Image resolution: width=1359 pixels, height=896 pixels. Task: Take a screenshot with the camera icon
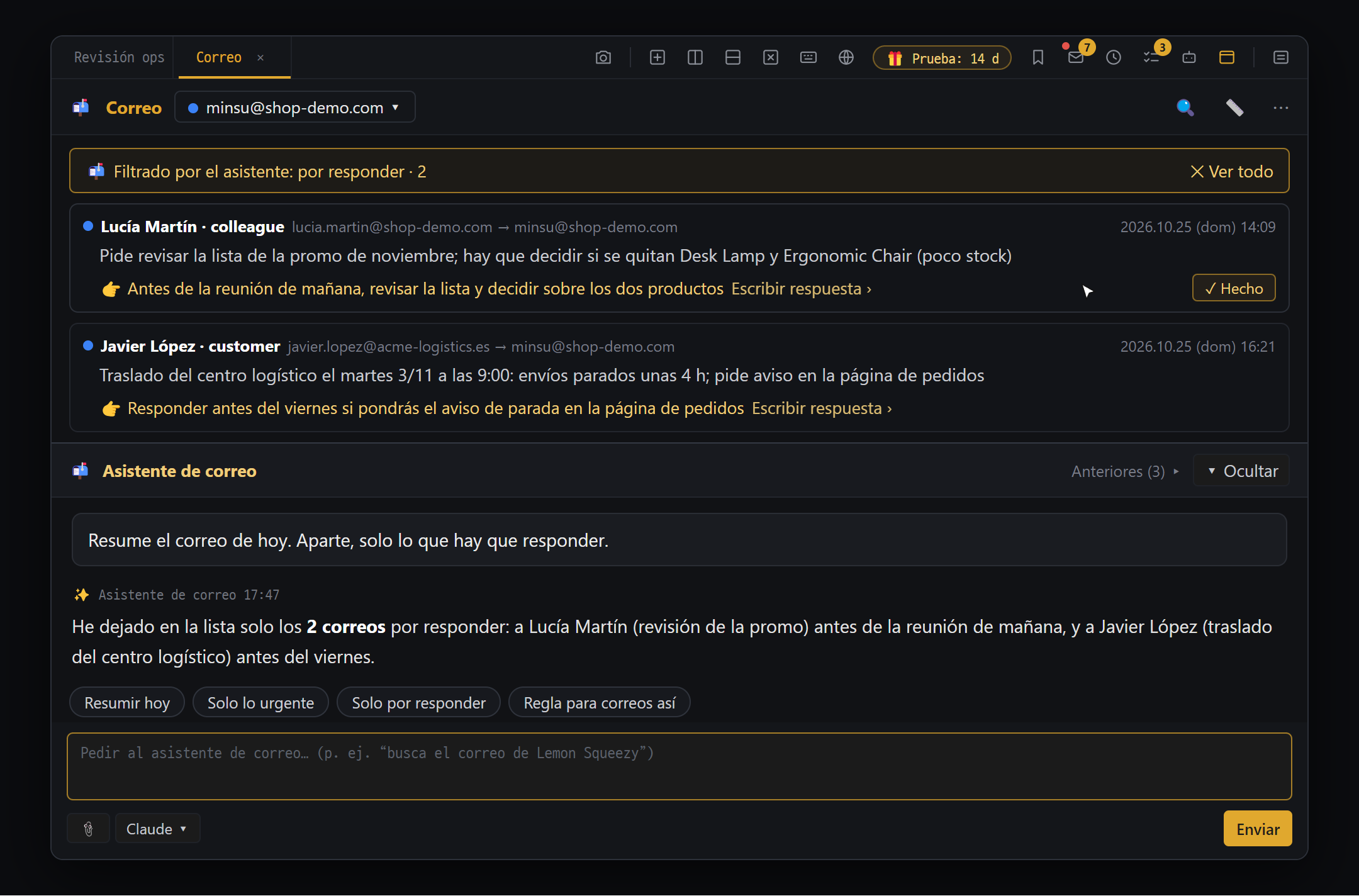click(x=603, y=58)
